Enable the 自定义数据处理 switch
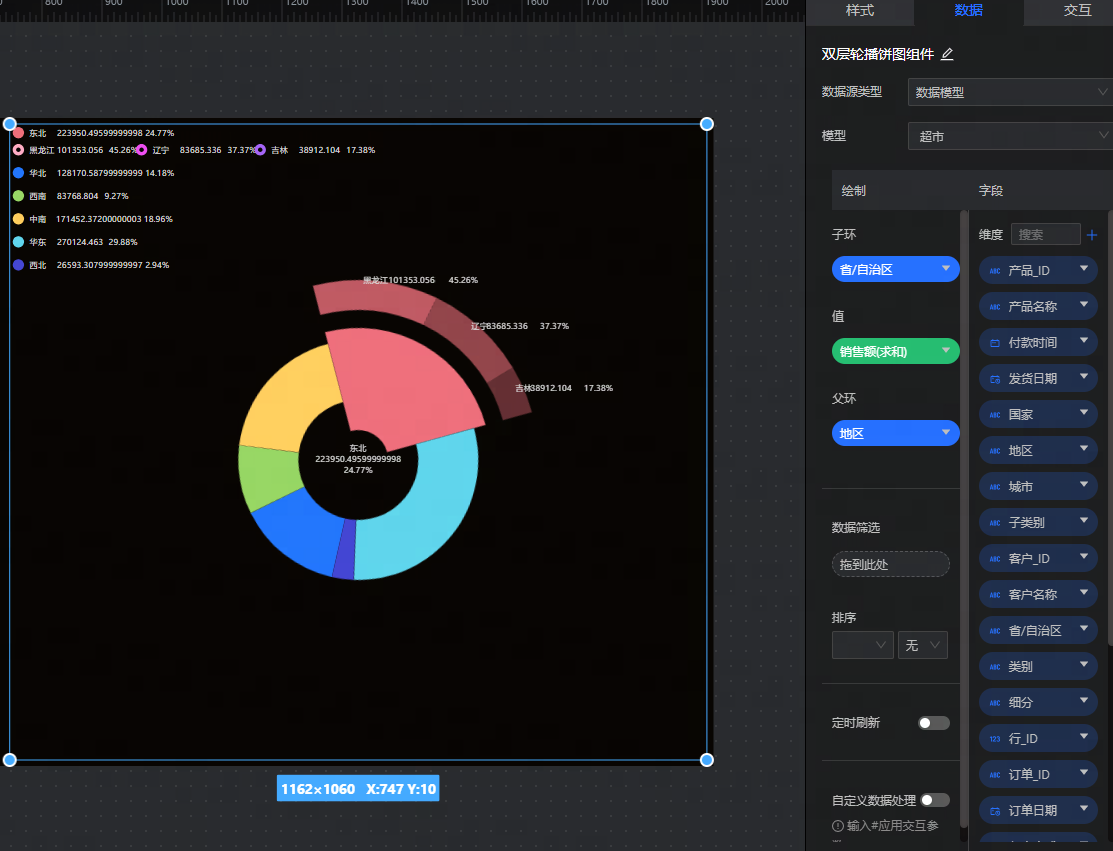This screenshot has width=1113, height=851. click(x=935, y=800)
